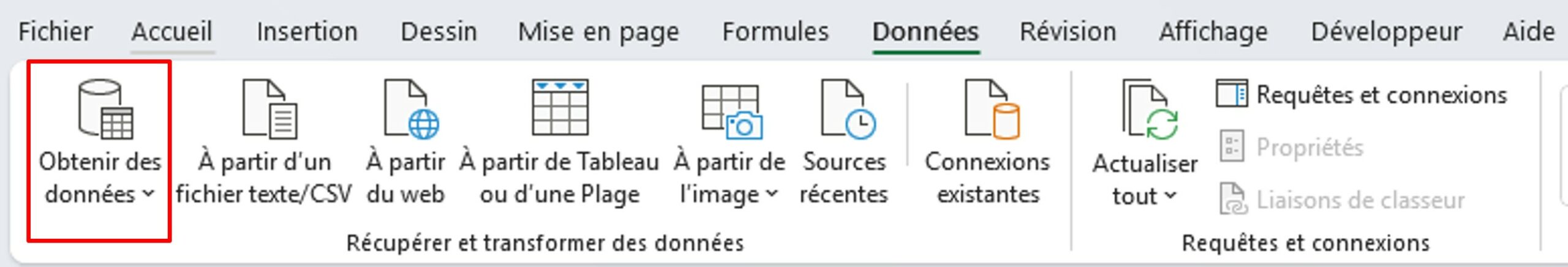Expand the À partir de l'image dropdown arrow
Viewport: 1568px width, 267px height.
click(x=772, y=194)
